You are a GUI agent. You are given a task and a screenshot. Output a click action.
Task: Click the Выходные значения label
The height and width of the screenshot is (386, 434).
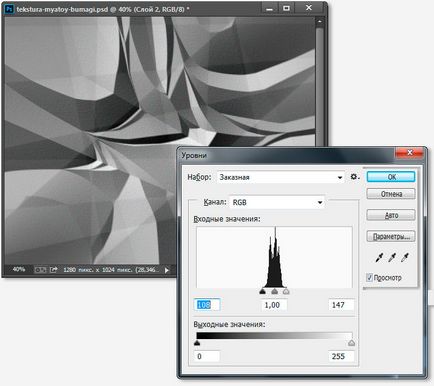point(229,324)
